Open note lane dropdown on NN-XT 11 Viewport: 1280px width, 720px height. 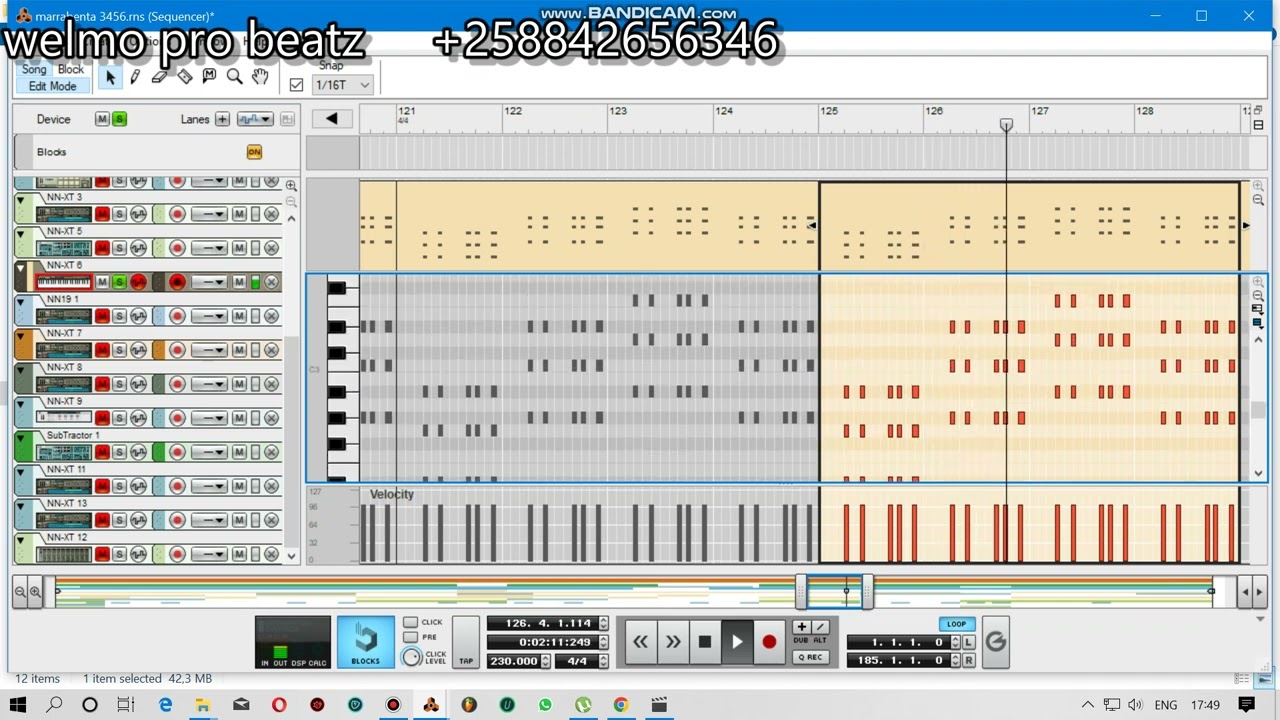click(209, 486)
